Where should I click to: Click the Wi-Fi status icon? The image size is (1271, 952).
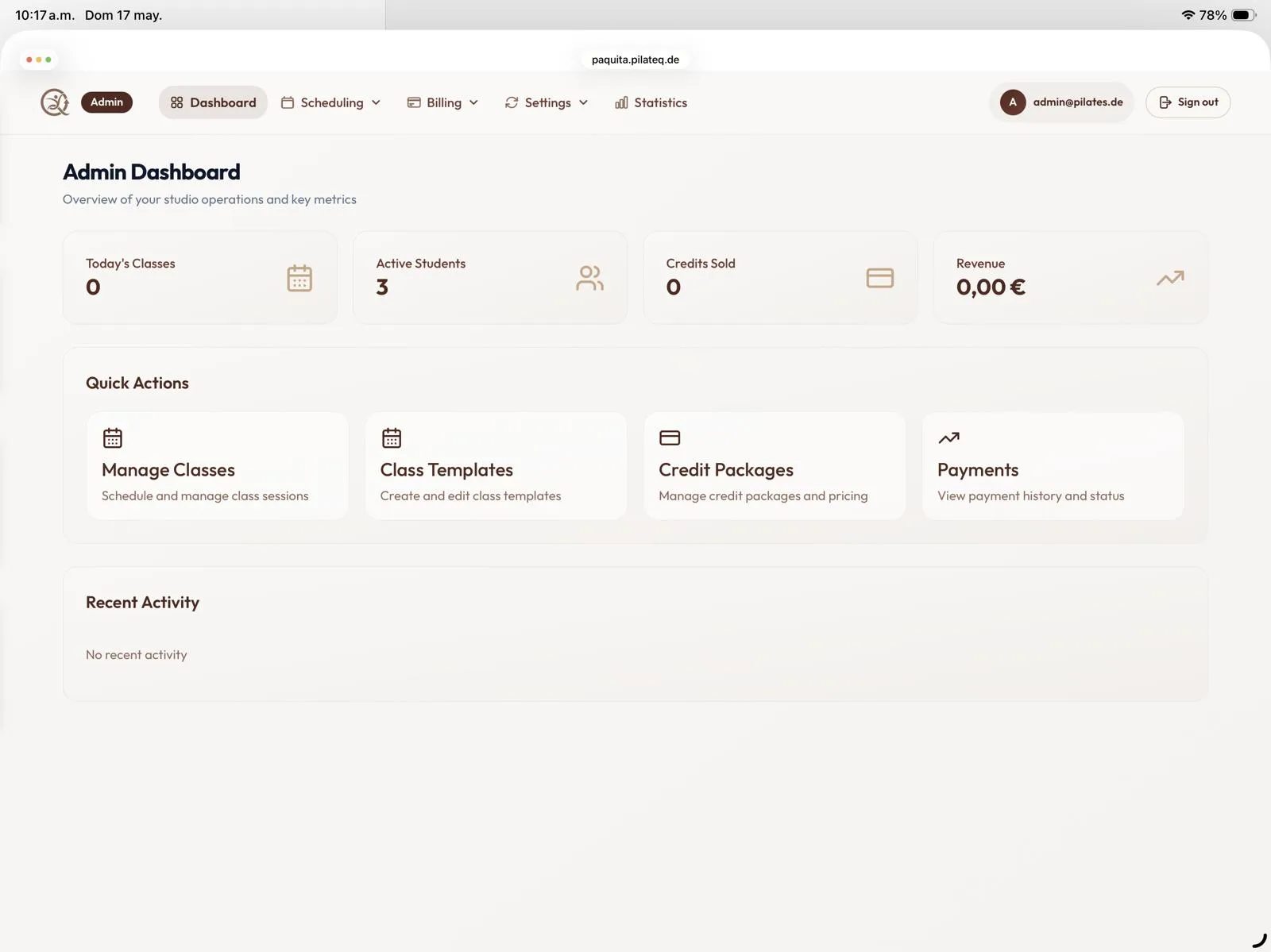coord(1188,15)
